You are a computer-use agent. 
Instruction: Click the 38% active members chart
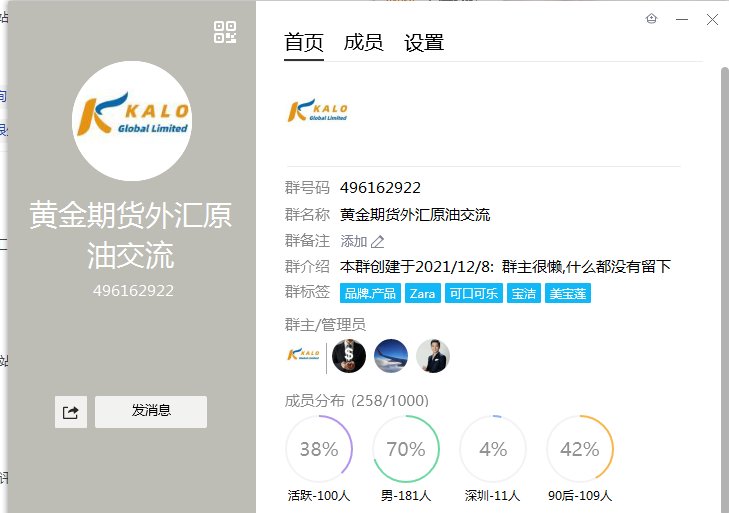(x=319, y=449)
